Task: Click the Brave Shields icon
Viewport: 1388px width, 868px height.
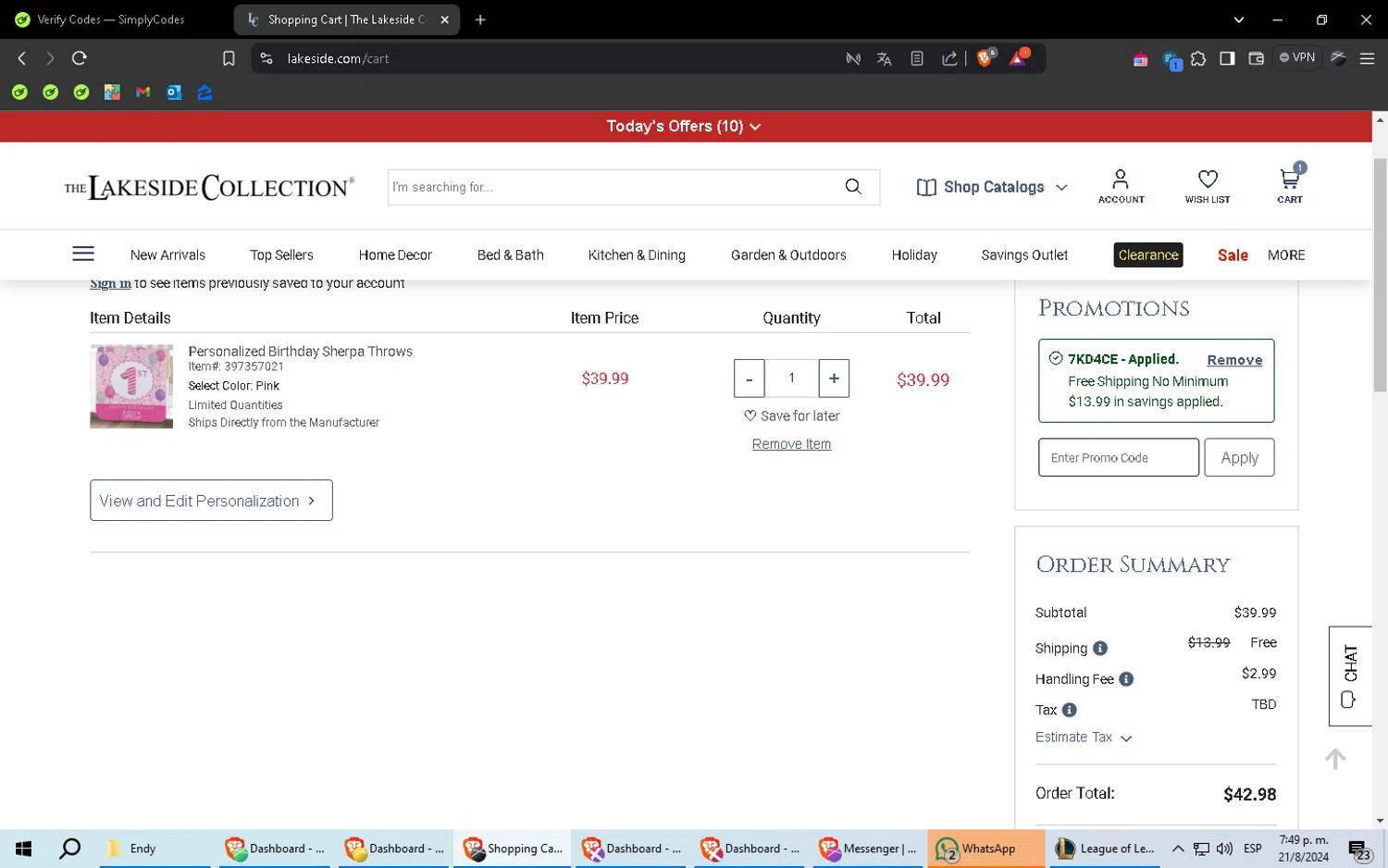Action: click(985, 58)
